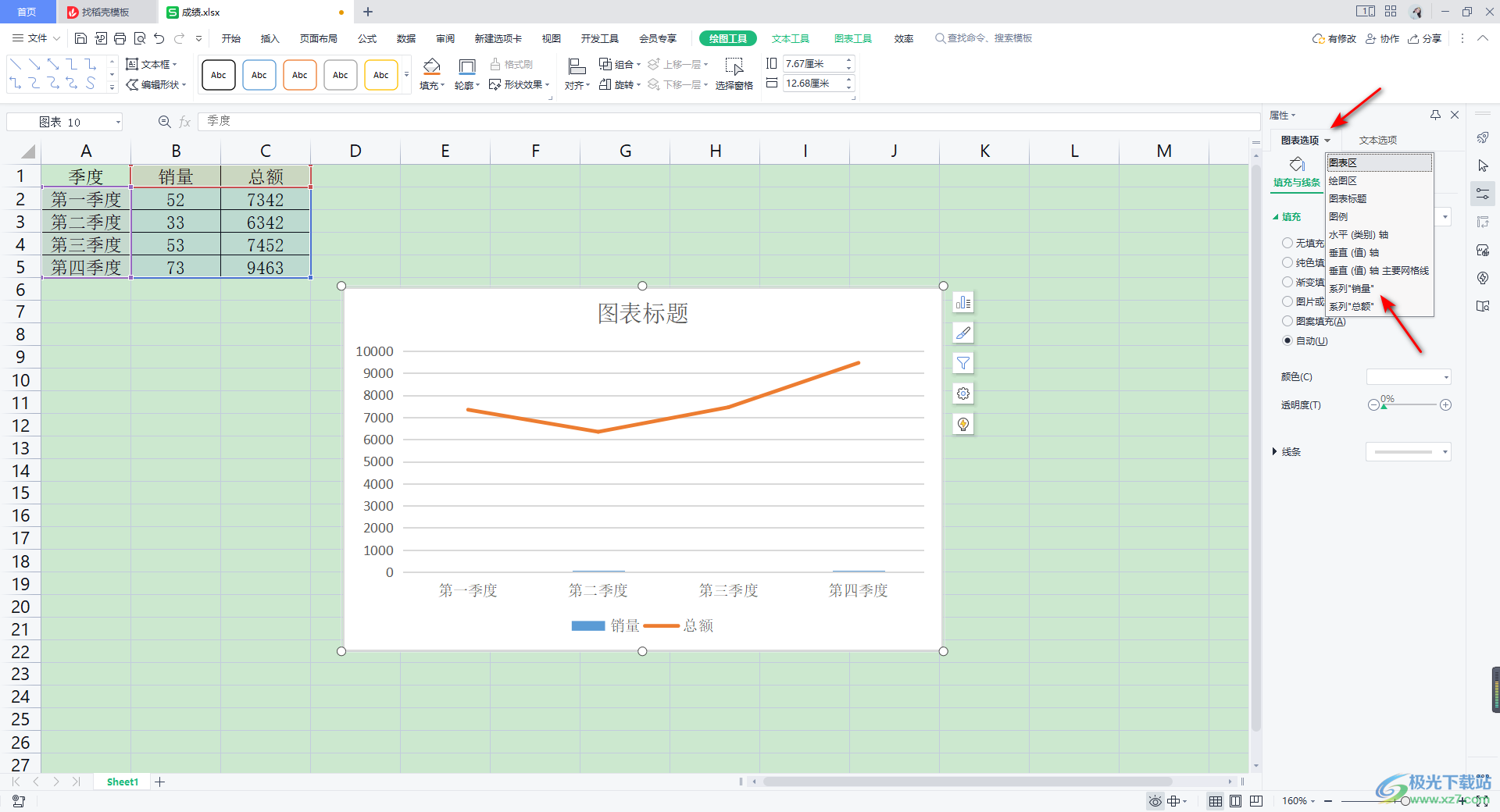Viewport: 1500px width, 812px height.
Task: Click the rocket icon in right sidebar
Action: 1483,138
